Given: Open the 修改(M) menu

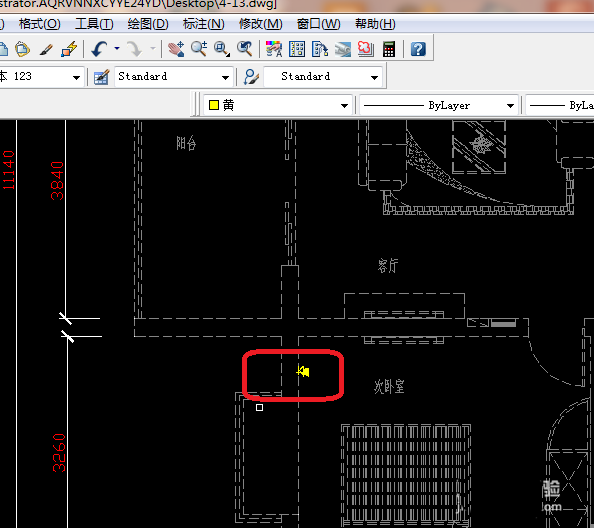Looking at the screenshot, I should coord(261,24).
